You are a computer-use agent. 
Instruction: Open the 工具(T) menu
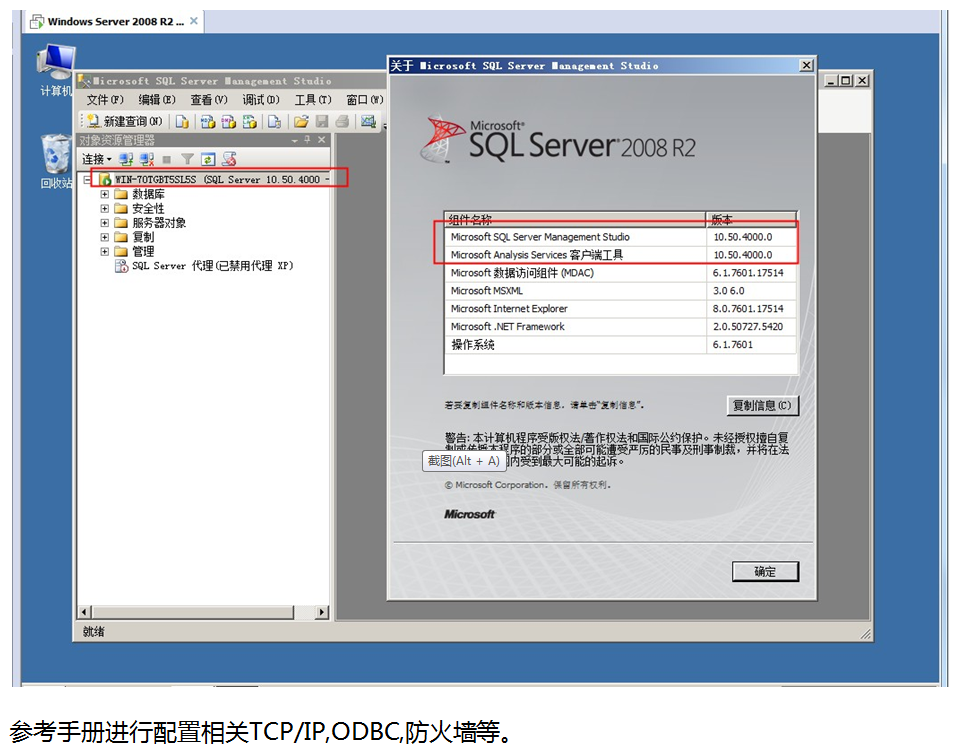click(x=313, y=100)
